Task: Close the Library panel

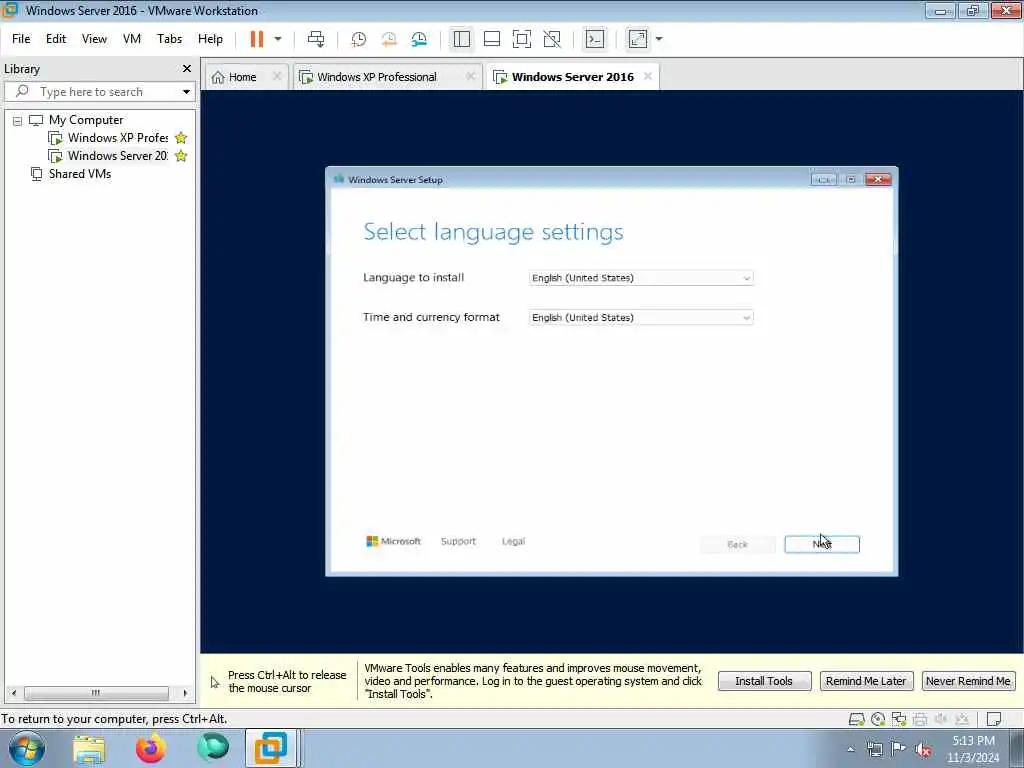Action: [187, 69]
